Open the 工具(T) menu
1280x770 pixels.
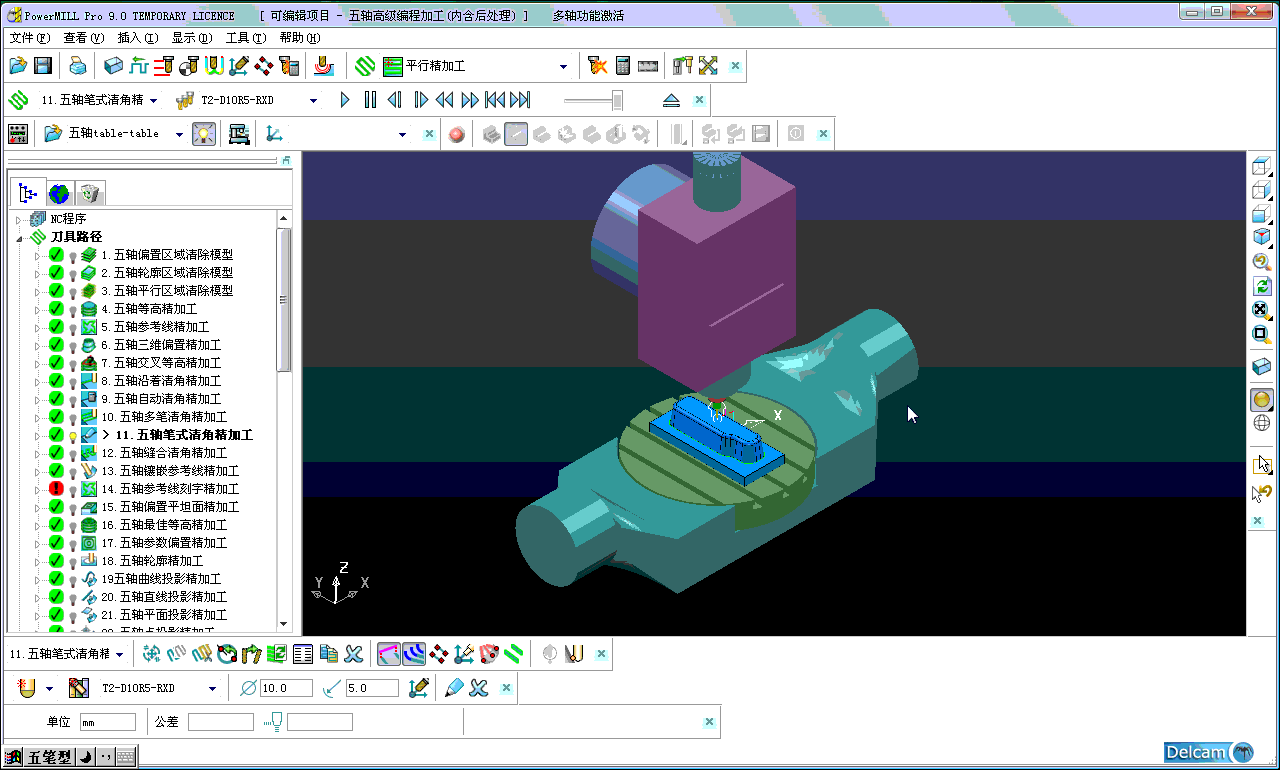coord(246,38)
